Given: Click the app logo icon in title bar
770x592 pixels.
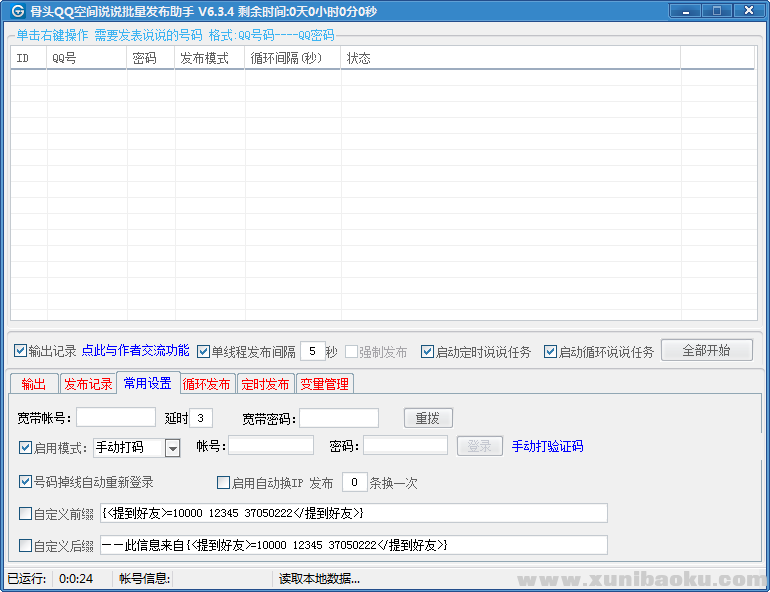Looking at the screenshot, I should tap(17, 12).
